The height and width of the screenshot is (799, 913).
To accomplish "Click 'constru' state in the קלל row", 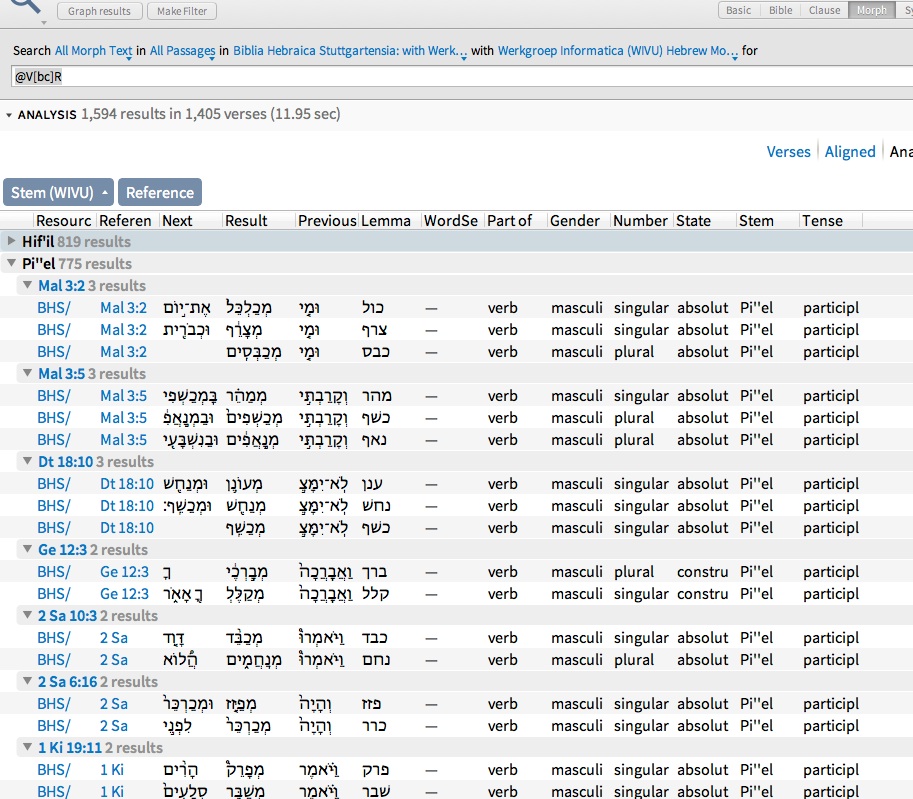I will pyautogui.click(x=703, y=593).
